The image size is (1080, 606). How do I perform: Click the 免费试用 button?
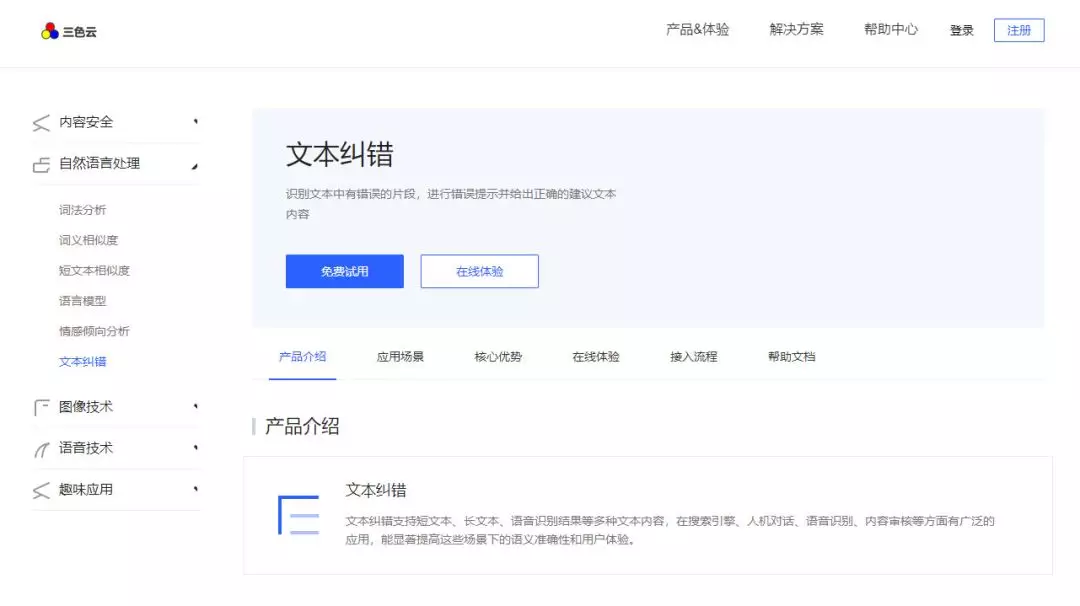344,271
